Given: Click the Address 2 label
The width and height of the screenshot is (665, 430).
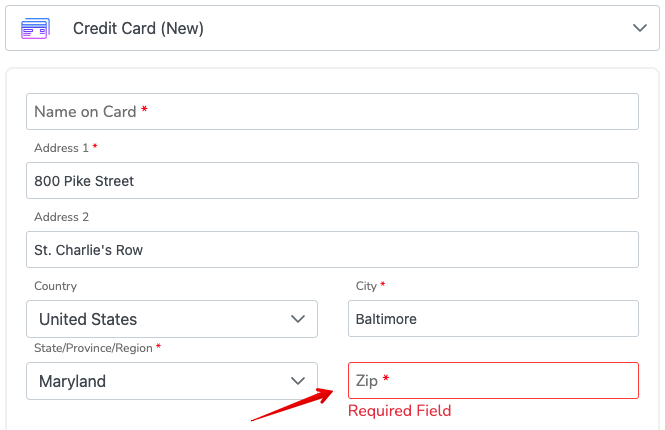Looking at the screenshot, I should click(61, 217).
